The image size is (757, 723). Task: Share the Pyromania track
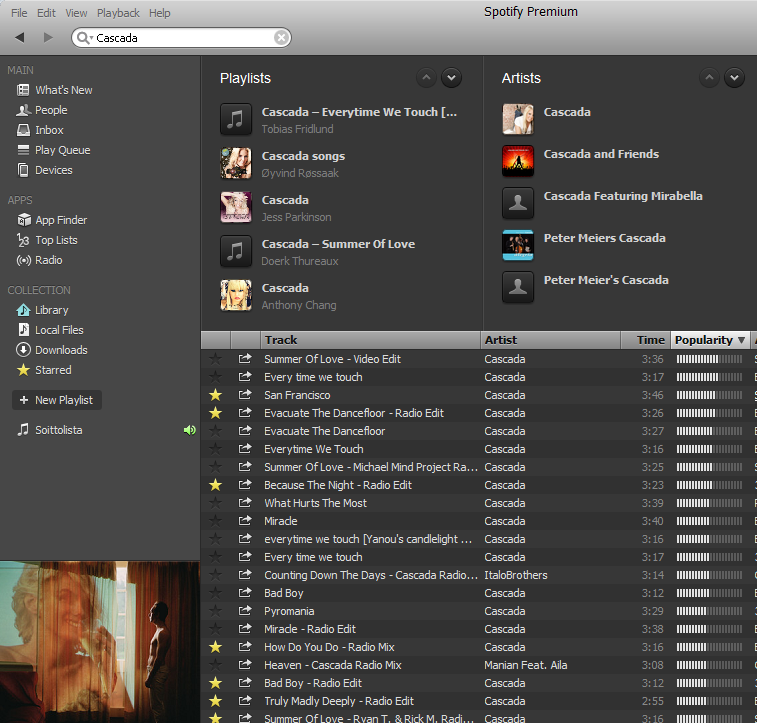click(245, 611)
